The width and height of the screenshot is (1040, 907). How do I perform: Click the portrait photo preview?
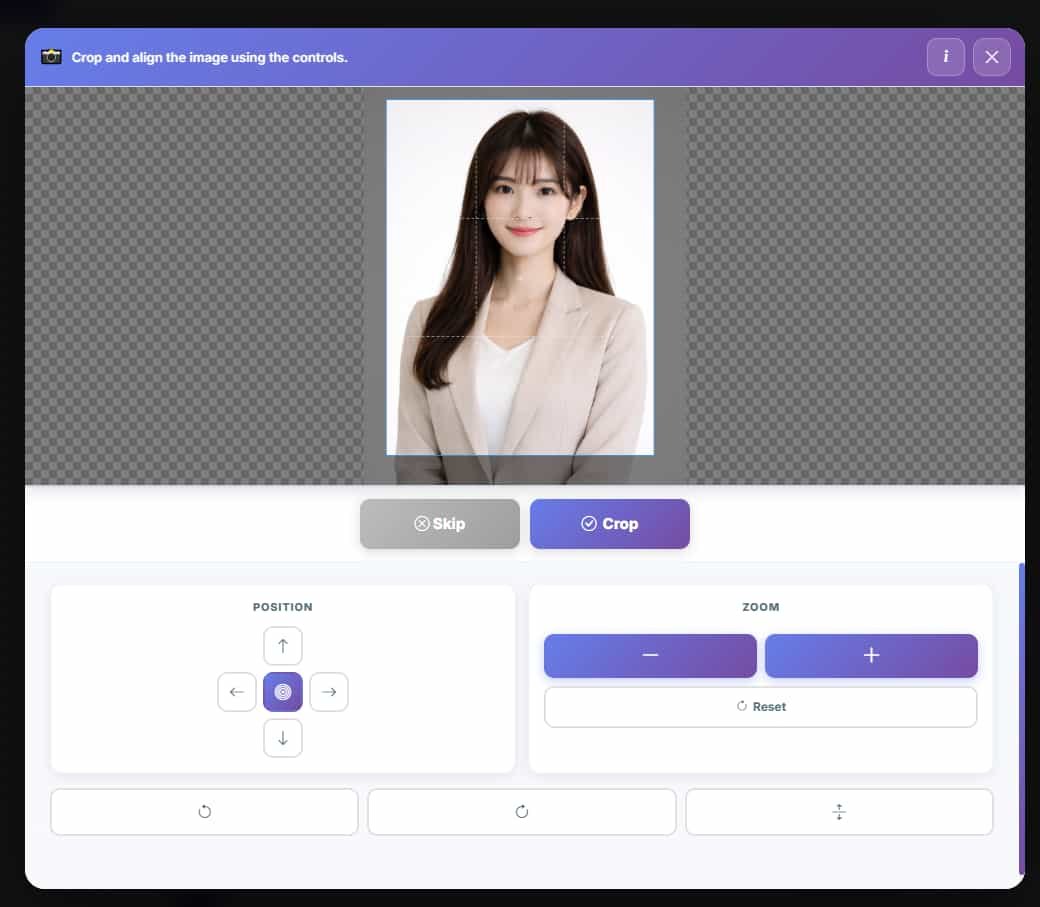[520, 278]
